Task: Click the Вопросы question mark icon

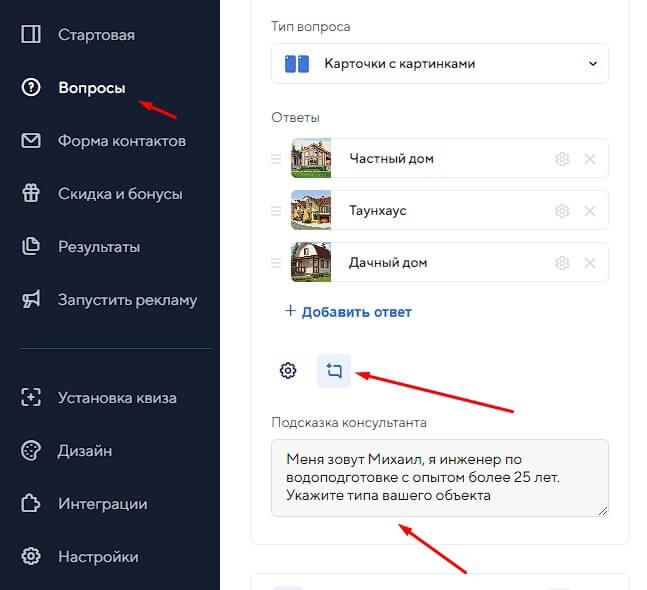Action: pyautogui.click(x=31, y=87)
